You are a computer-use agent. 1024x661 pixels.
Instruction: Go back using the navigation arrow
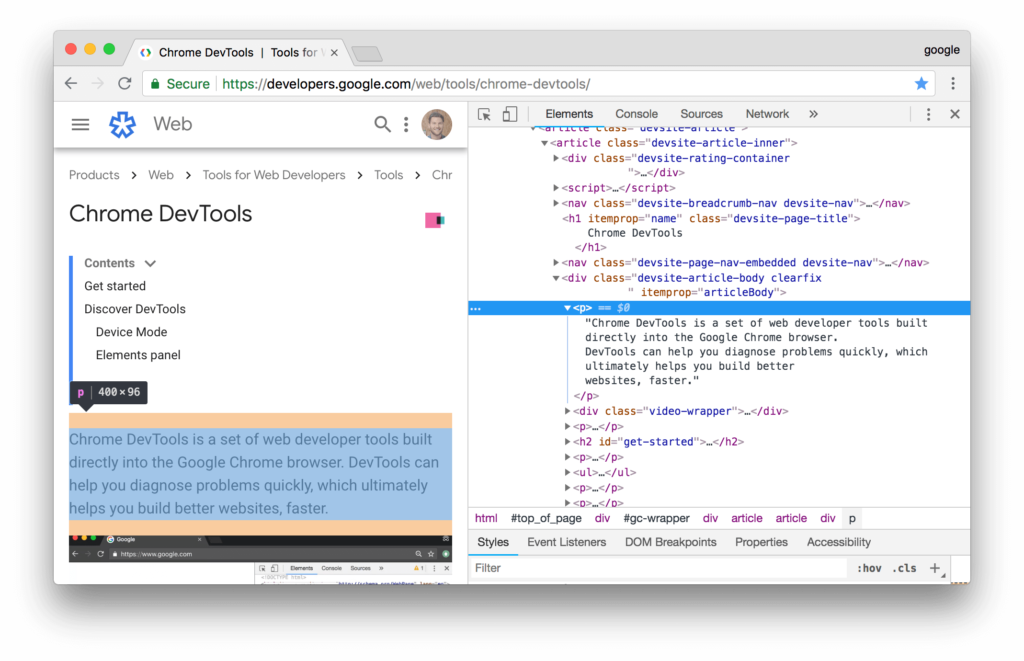click(70, 84)
